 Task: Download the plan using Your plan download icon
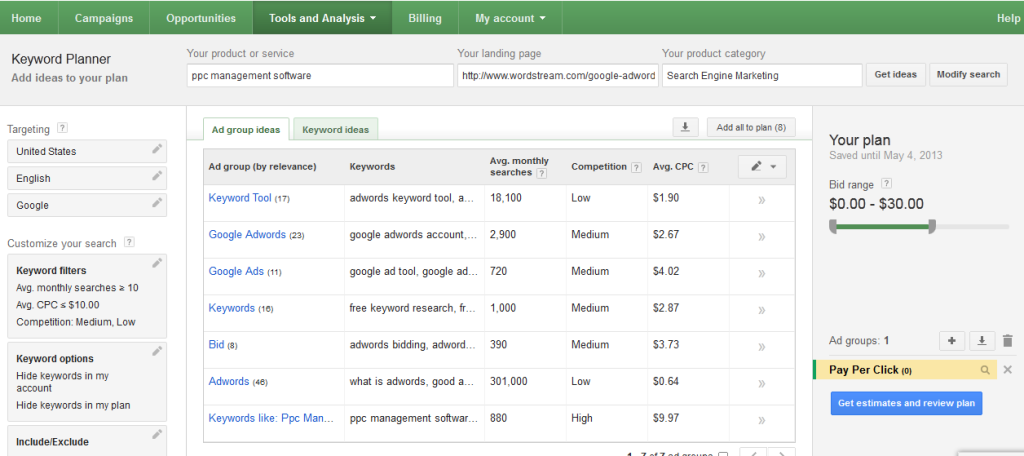point(982,340)
